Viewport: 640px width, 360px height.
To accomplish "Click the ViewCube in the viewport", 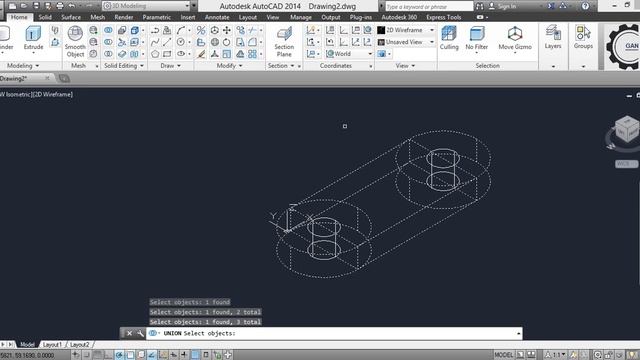I will pyautogui.click(x=626, y=130).
